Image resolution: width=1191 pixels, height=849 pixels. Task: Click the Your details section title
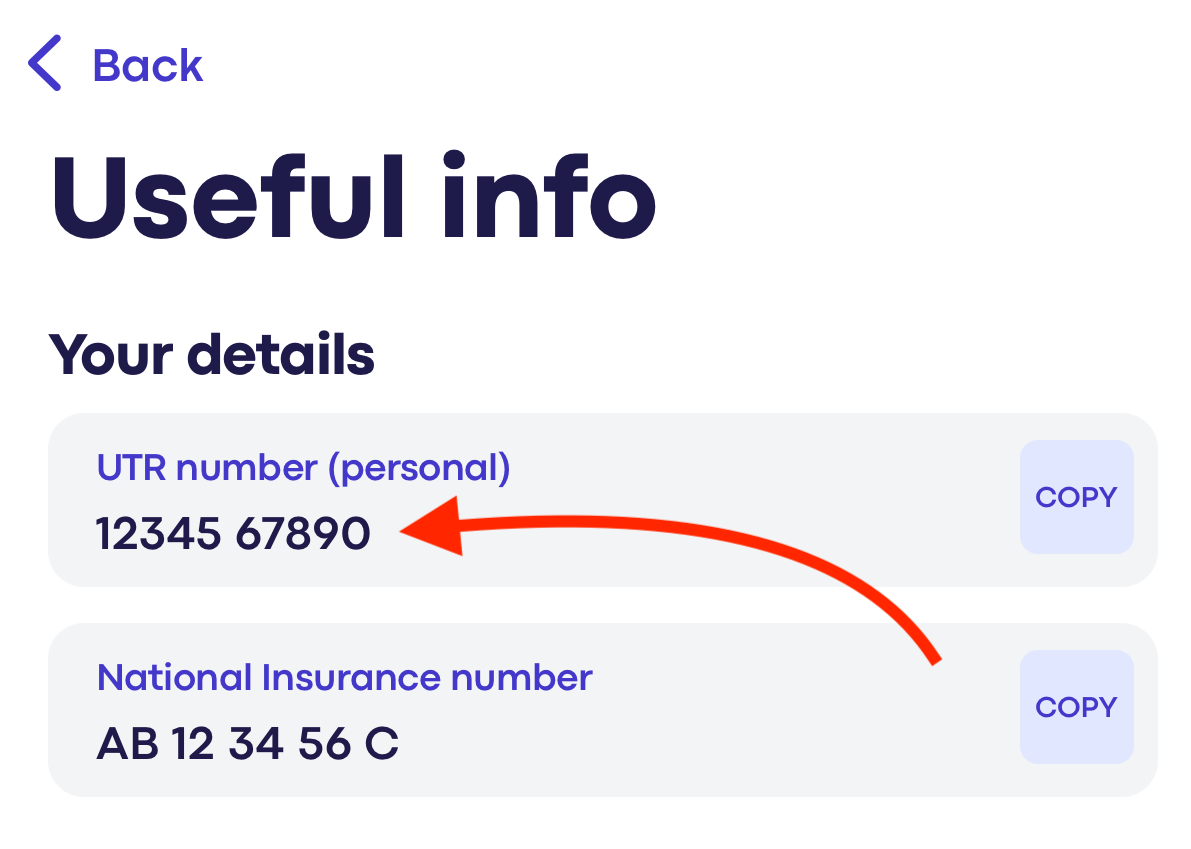click(214, 354)
